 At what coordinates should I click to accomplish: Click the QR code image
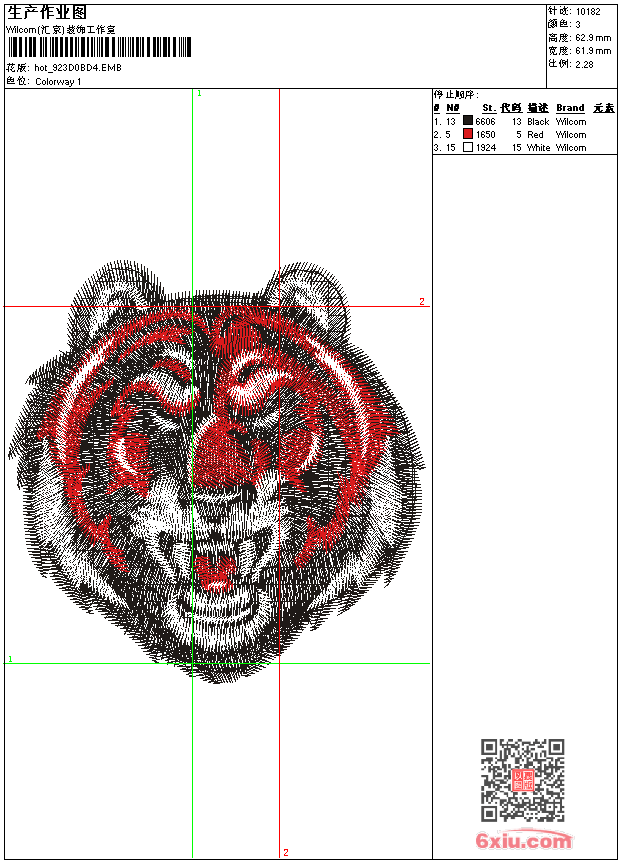tap(522, 780)
